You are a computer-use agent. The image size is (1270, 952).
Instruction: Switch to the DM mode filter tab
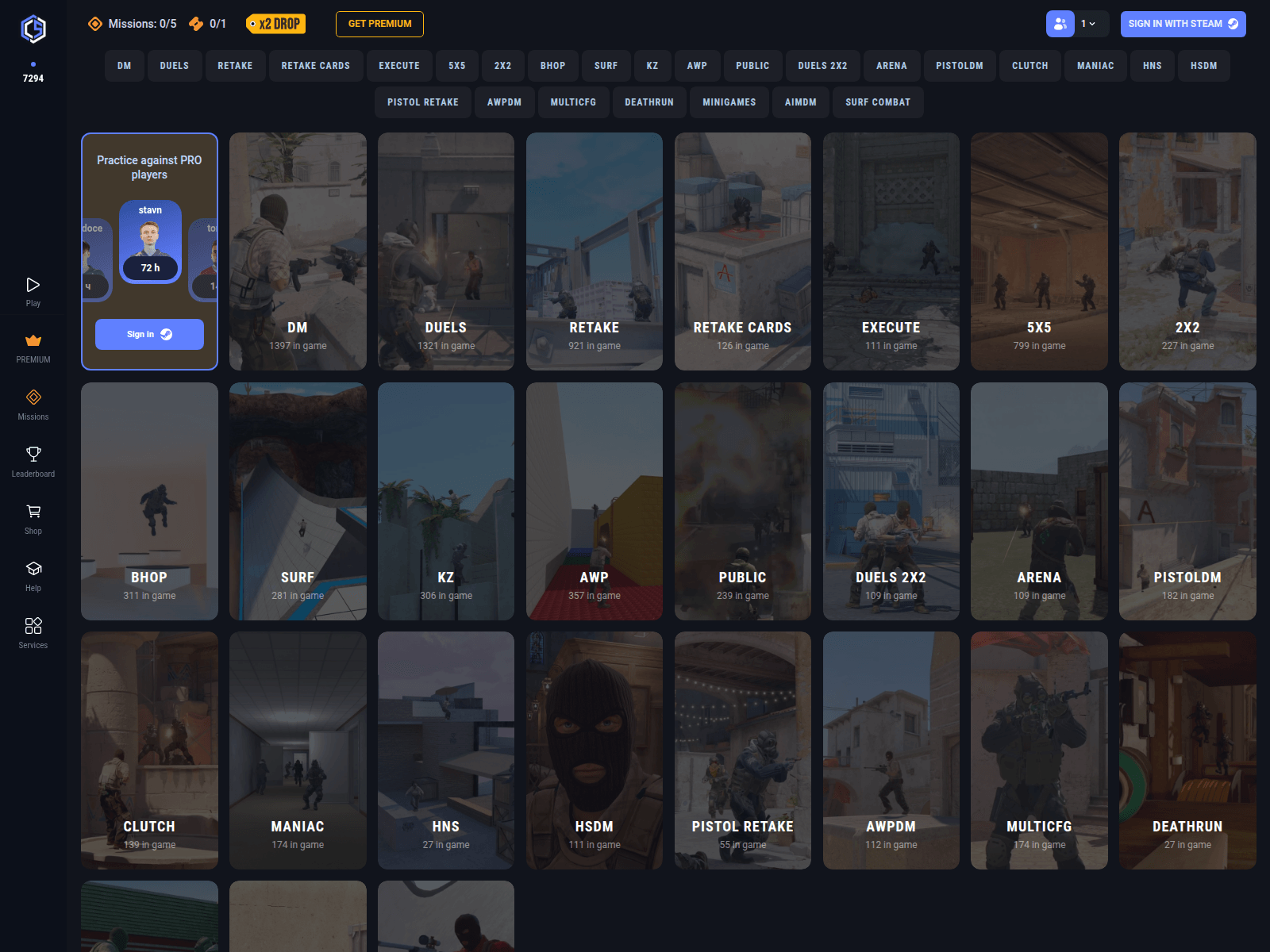click(125, 66)
